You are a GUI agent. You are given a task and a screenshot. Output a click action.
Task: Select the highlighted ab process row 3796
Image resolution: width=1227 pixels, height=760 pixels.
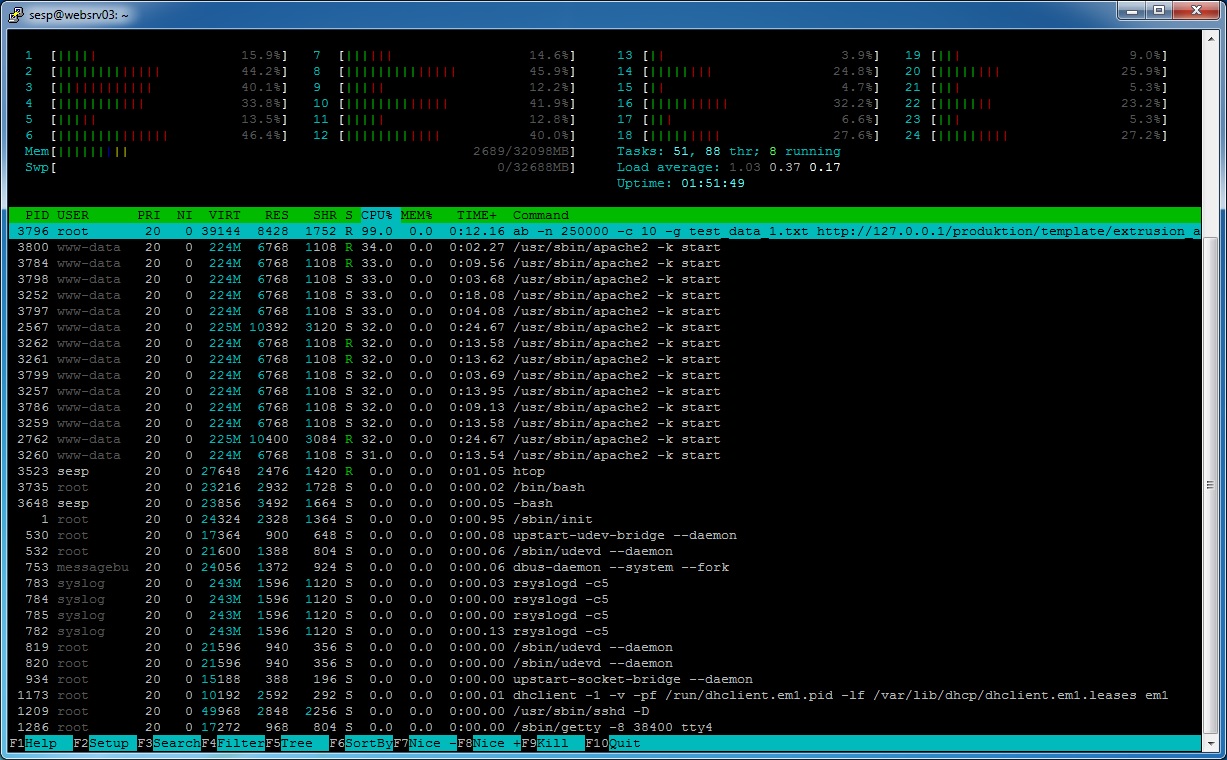(604, 231)
